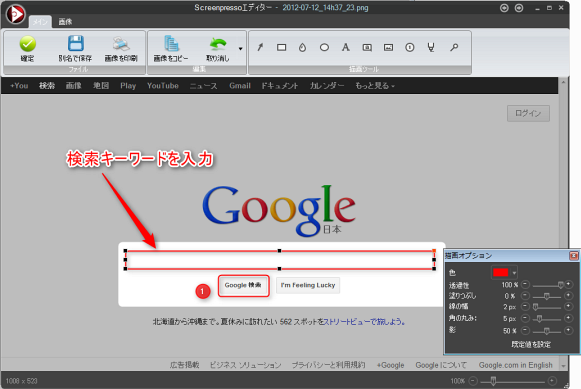This screenshot has width=581, height=389.
Task: Open the 色 color dropdown arrow
Action: [514, 273]
